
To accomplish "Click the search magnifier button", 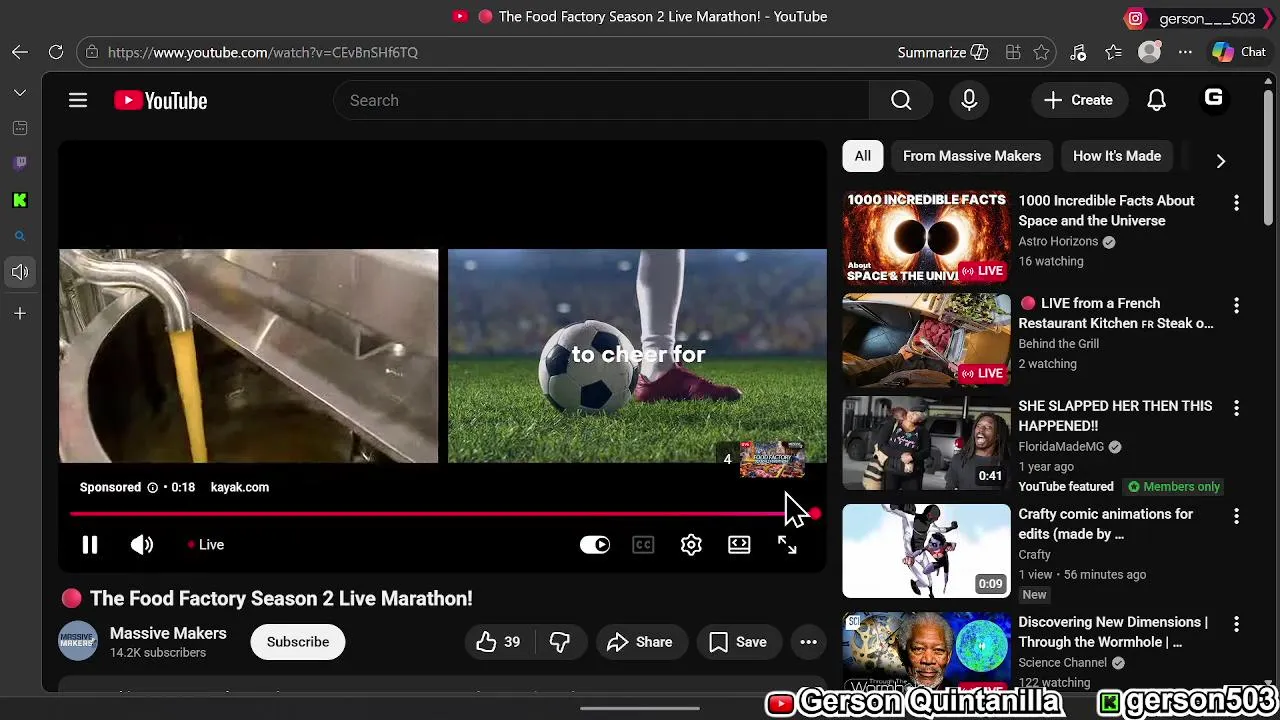I will (x=901, y=100).
